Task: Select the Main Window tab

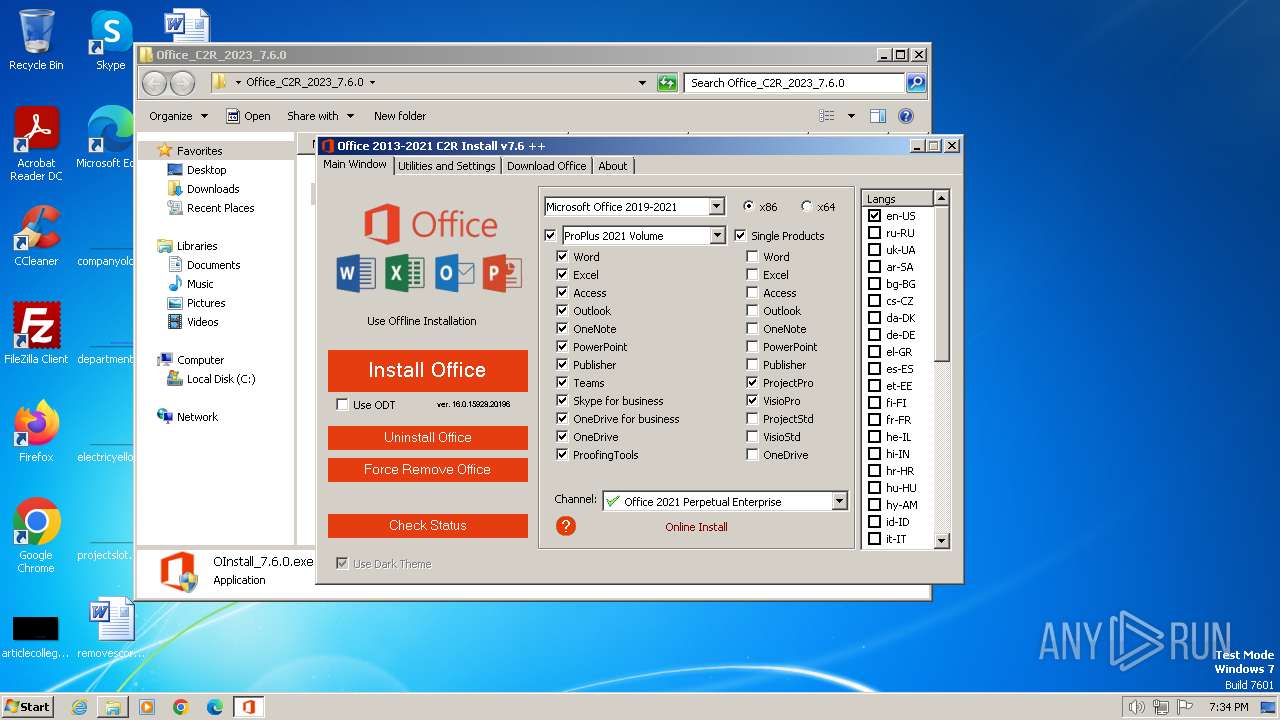Action: (355, 164)
